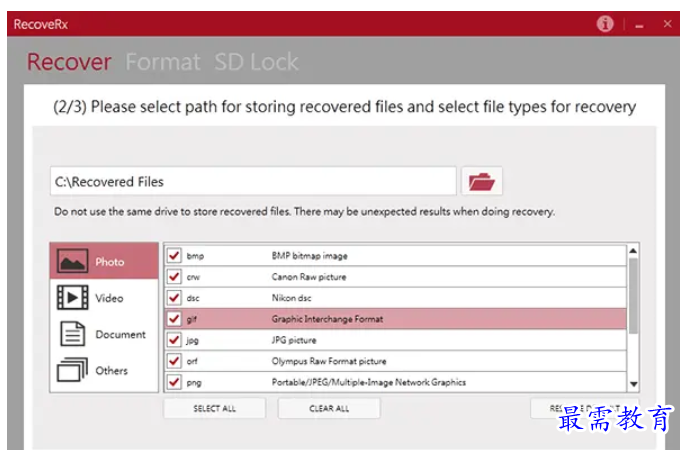The width and height of the screenshot is (680, 450).
Task: Uncheck the dsc file type checkbox
Action: coord(174,298)
